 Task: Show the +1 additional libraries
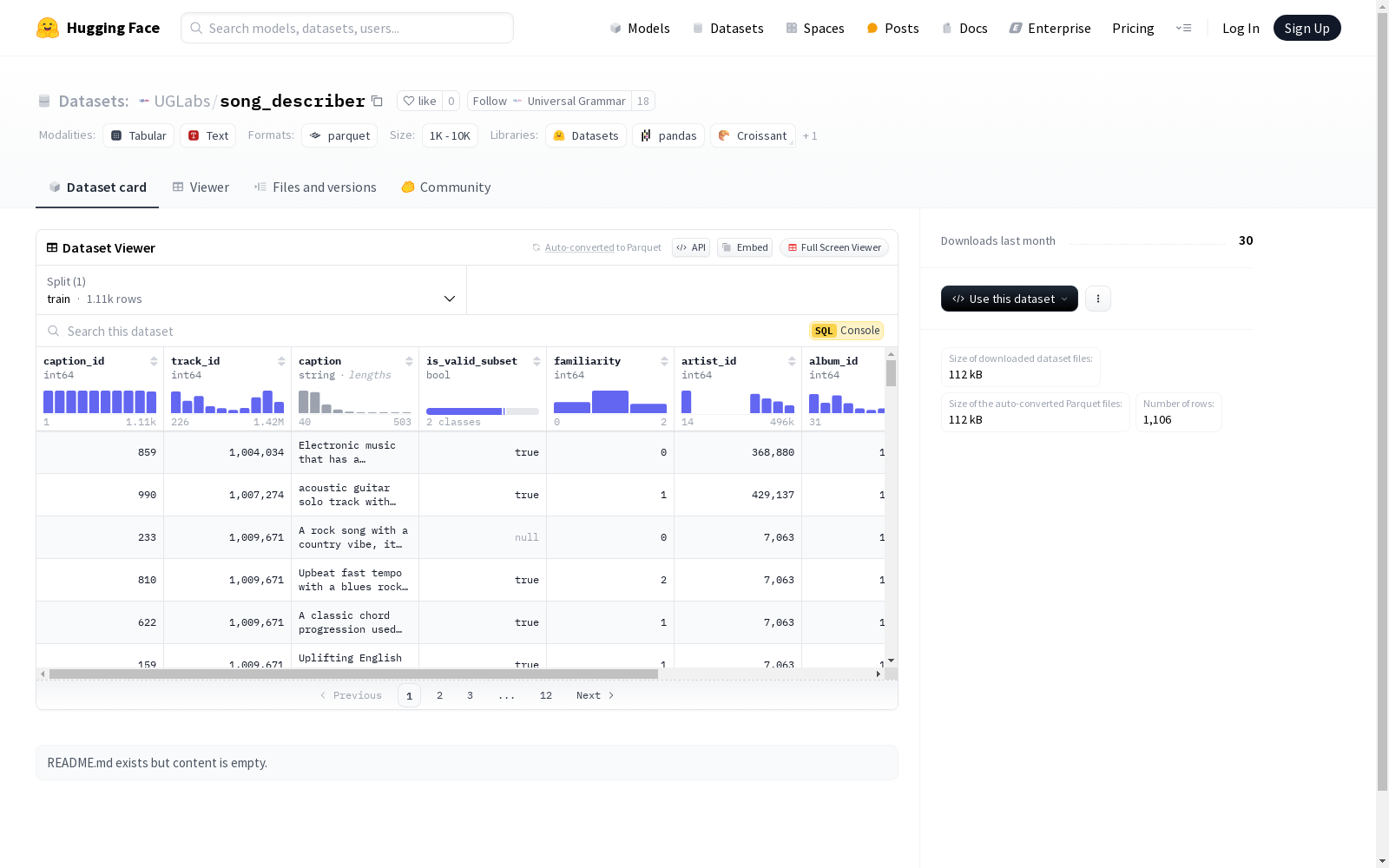(810, 135)
